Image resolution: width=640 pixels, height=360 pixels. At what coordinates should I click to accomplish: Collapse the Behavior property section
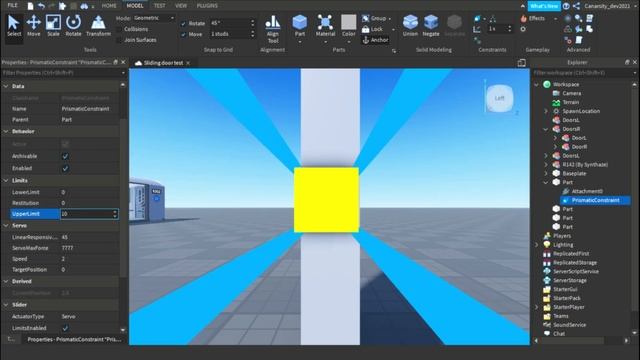[6, 131]
